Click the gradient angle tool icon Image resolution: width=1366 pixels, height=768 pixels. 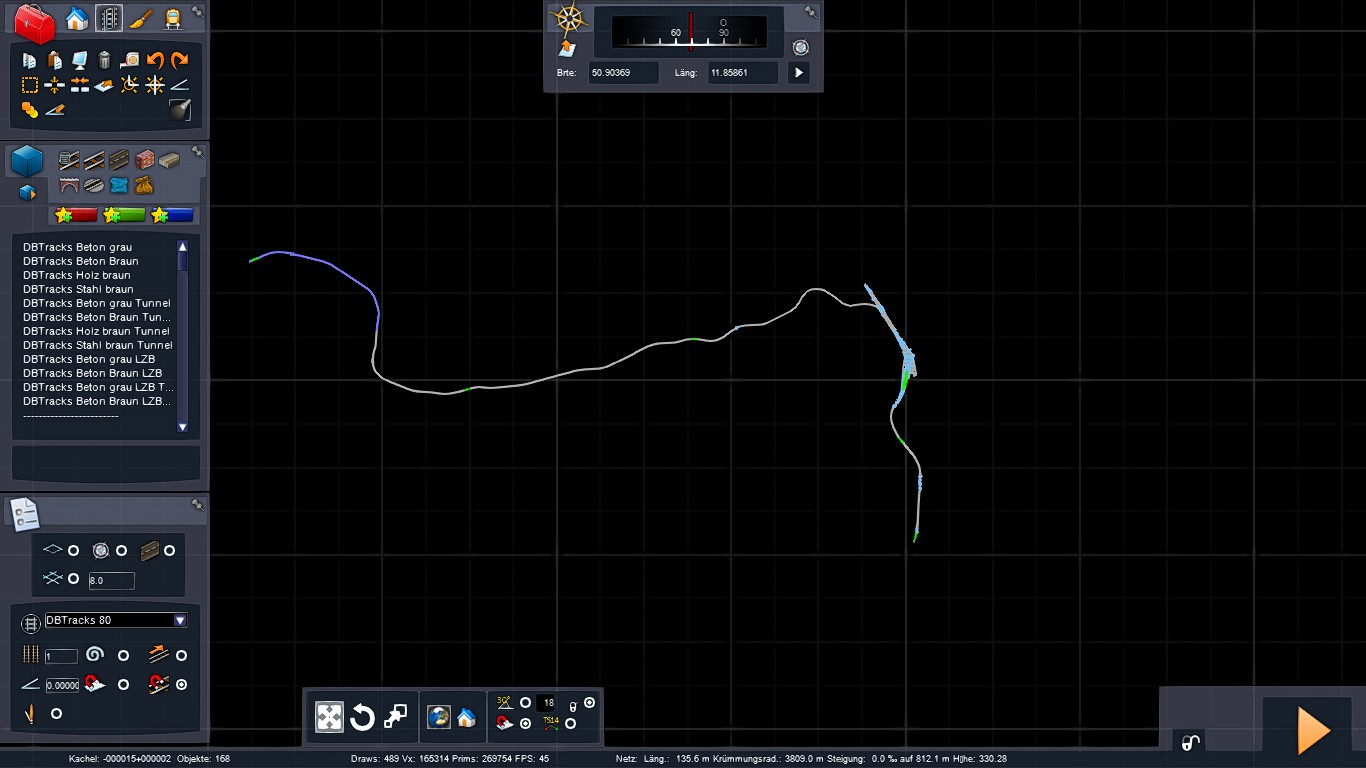[180, 85]
